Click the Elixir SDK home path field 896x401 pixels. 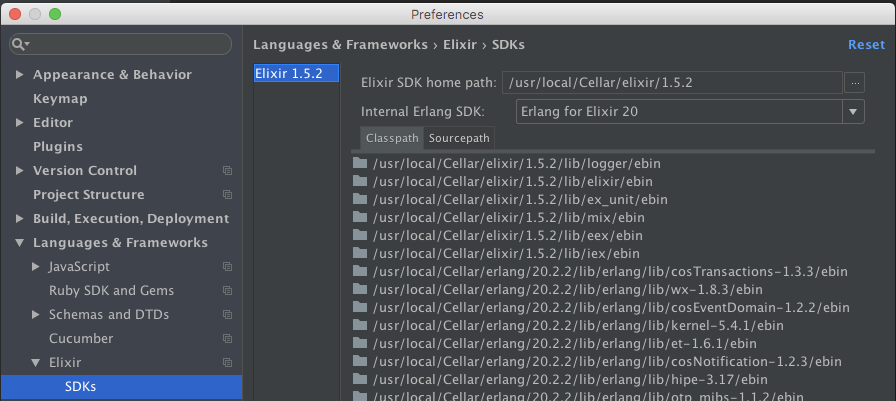coord(673,83)
